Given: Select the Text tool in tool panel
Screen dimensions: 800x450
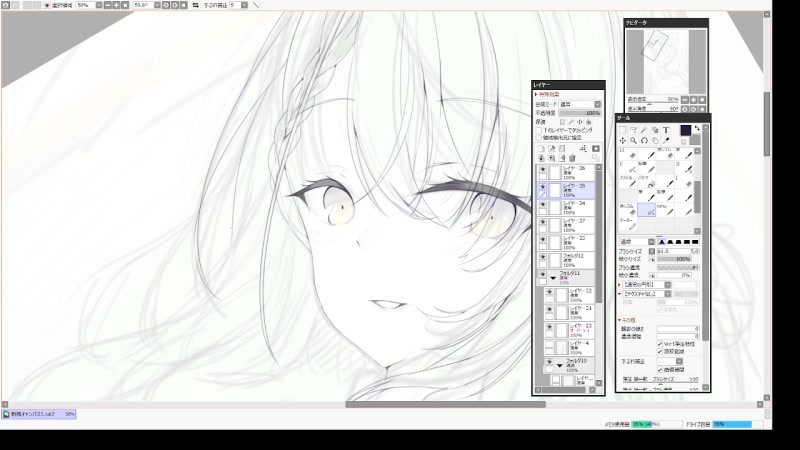Looking at the screenshot, I should click(665, 130).
